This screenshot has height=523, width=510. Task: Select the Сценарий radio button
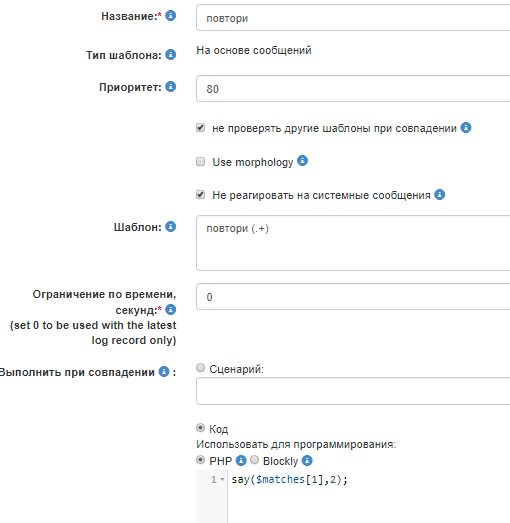pos(200,368)
